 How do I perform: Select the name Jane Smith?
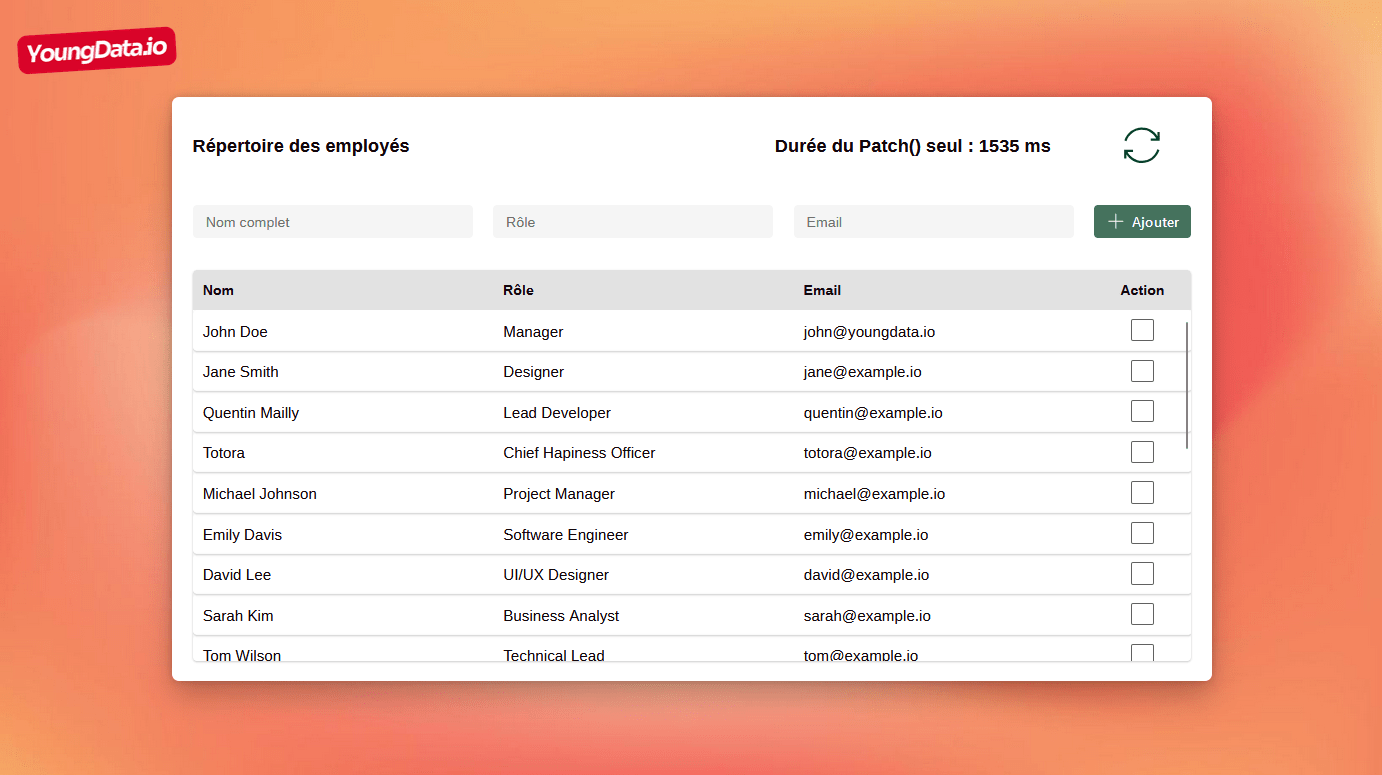click(x=241, y=372)
